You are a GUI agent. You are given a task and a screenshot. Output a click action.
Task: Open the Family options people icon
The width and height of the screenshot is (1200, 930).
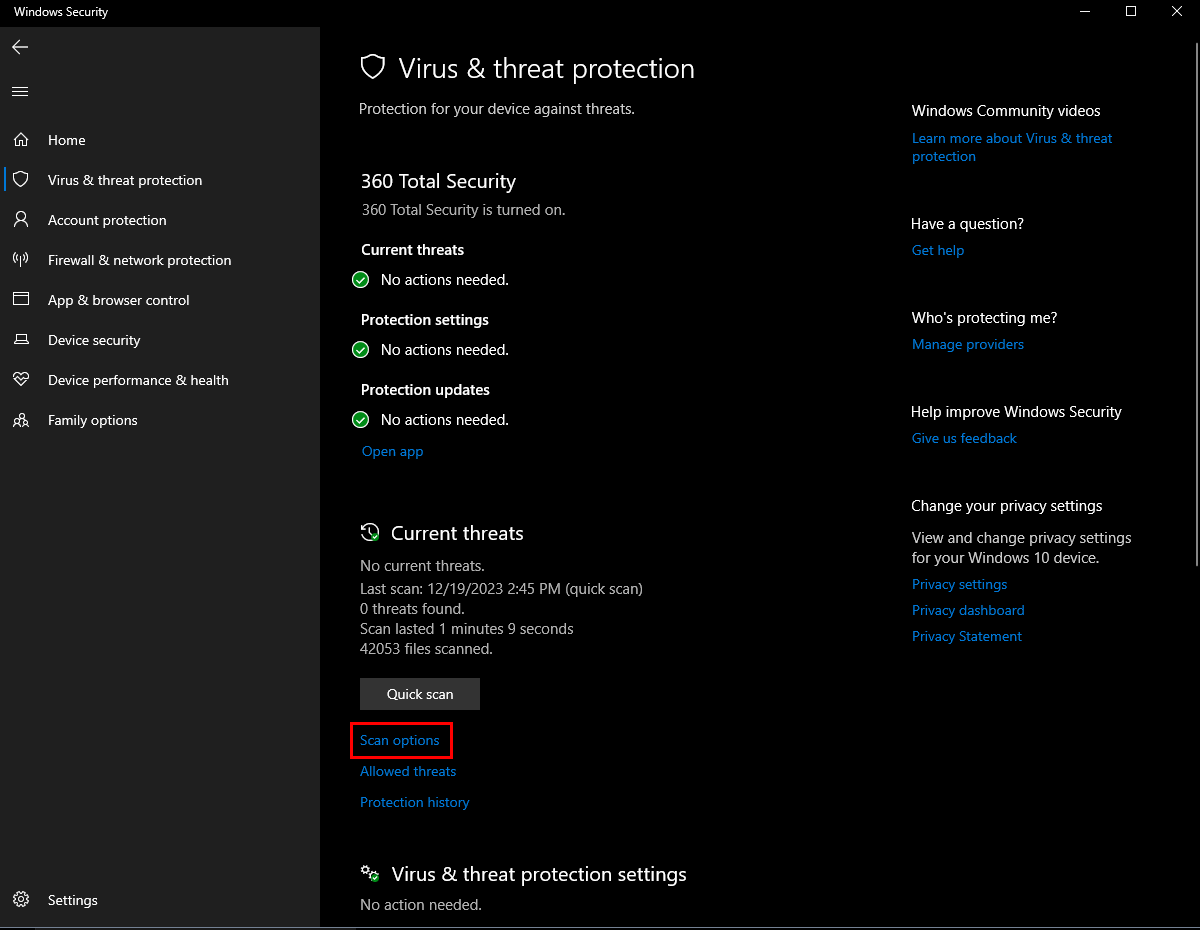[21, 420]
